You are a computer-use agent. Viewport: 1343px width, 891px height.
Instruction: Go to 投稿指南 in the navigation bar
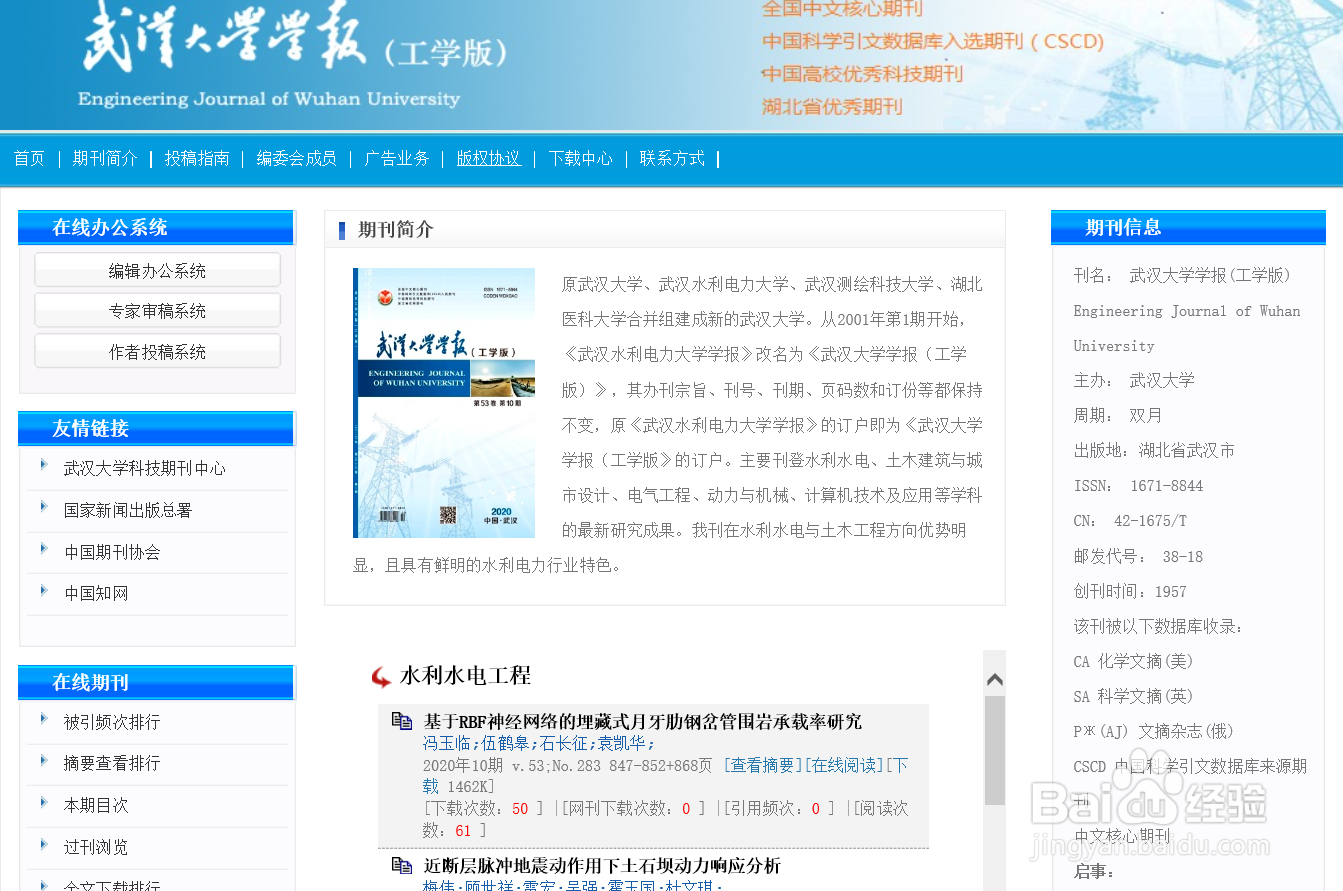click(x=197, y=158)
